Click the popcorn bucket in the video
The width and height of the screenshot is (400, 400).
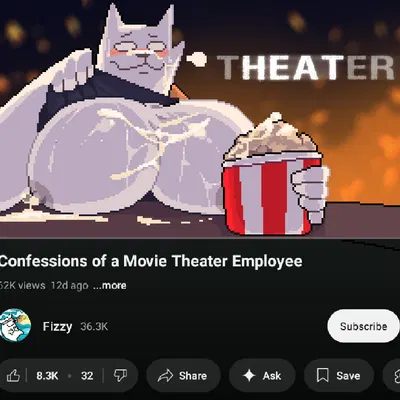coord(273,175)
